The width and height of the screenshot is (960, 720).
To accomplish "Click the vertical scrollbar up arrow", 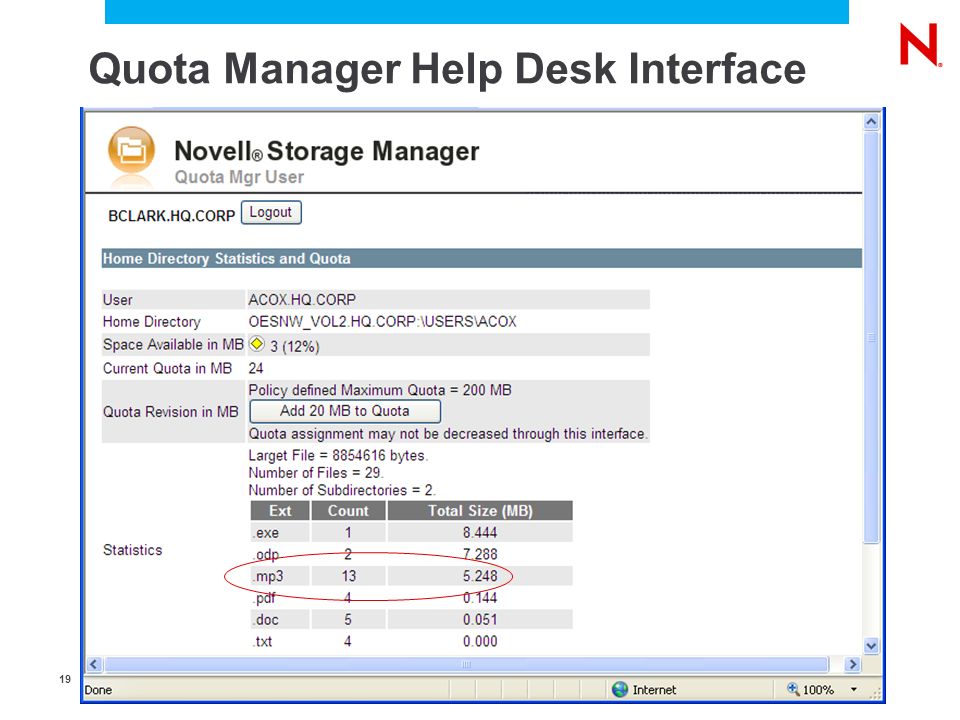I will click(871, 121).
